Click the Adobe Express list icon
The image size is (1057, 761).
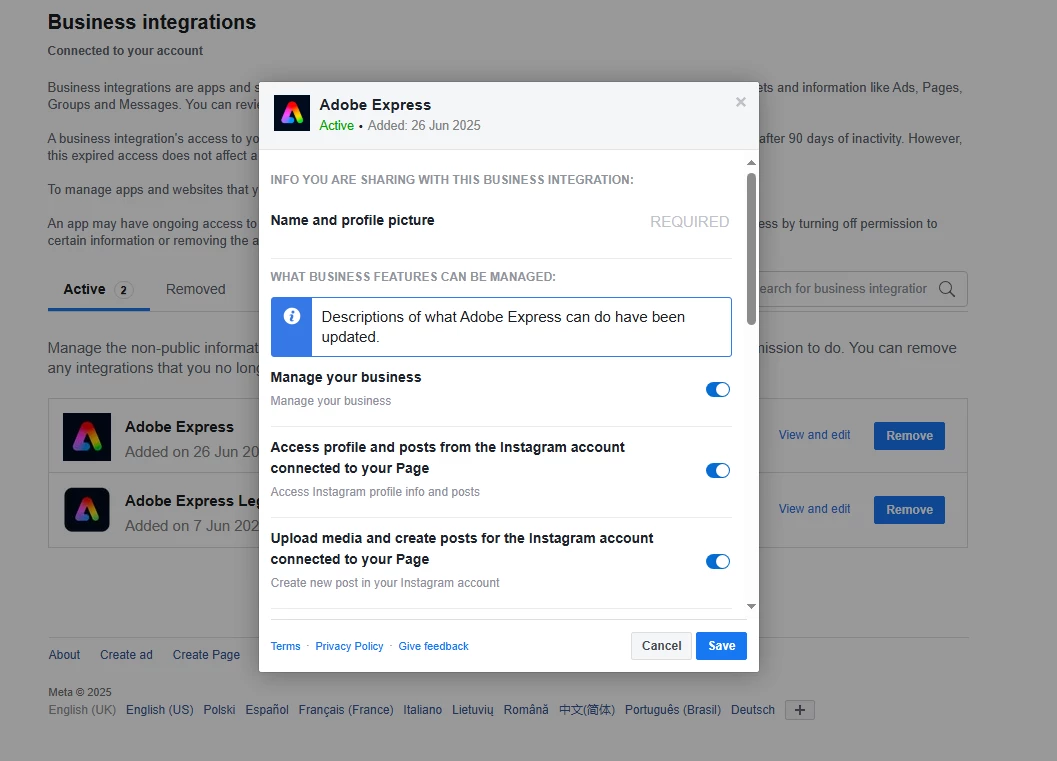click(x=87, y=437)
